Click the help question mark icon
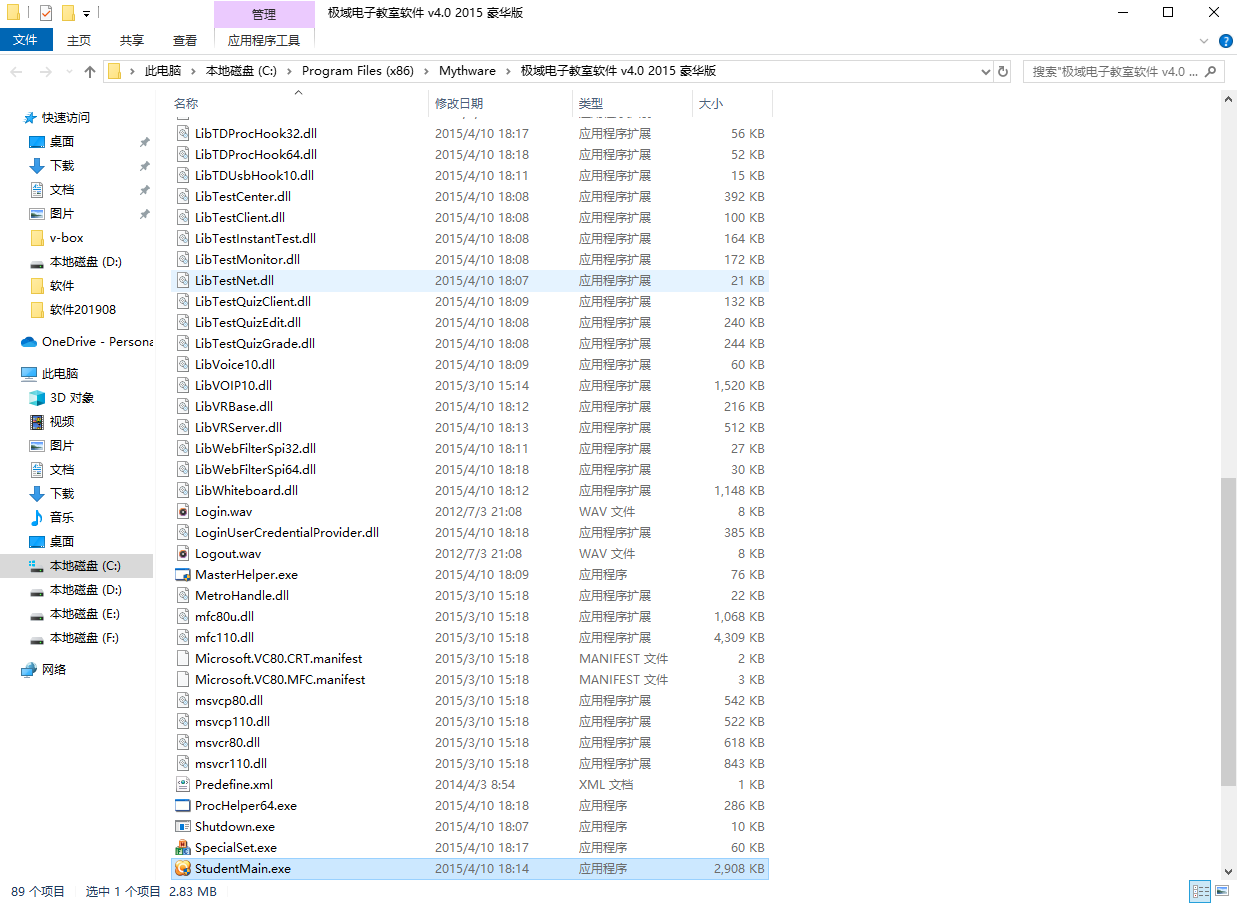Image resolution: width=1238 pixels, height=904 pixels. 1225,41
